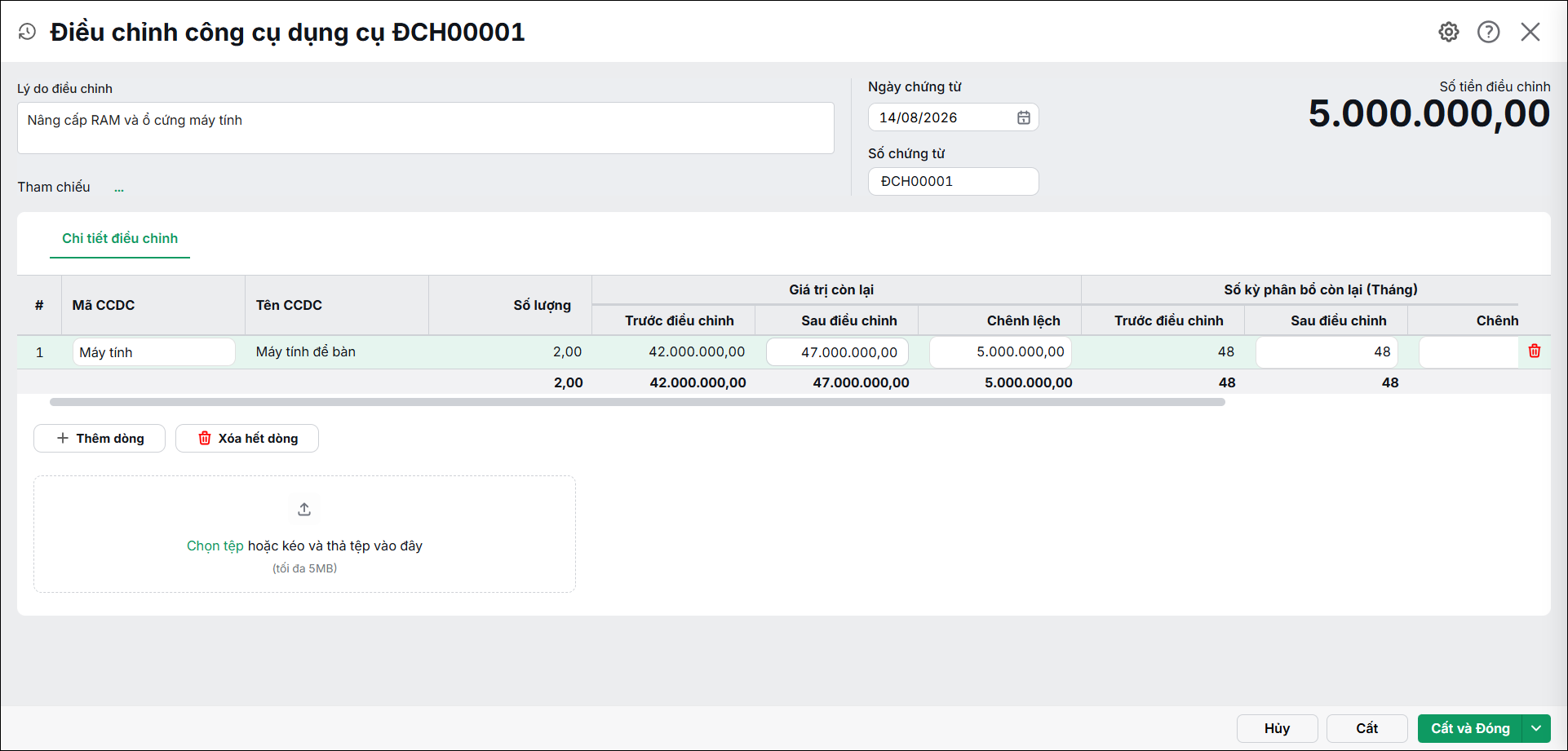Focus the Lý do điều chỉnh text field
The image size is (1568, 751).
pos(426,128)
